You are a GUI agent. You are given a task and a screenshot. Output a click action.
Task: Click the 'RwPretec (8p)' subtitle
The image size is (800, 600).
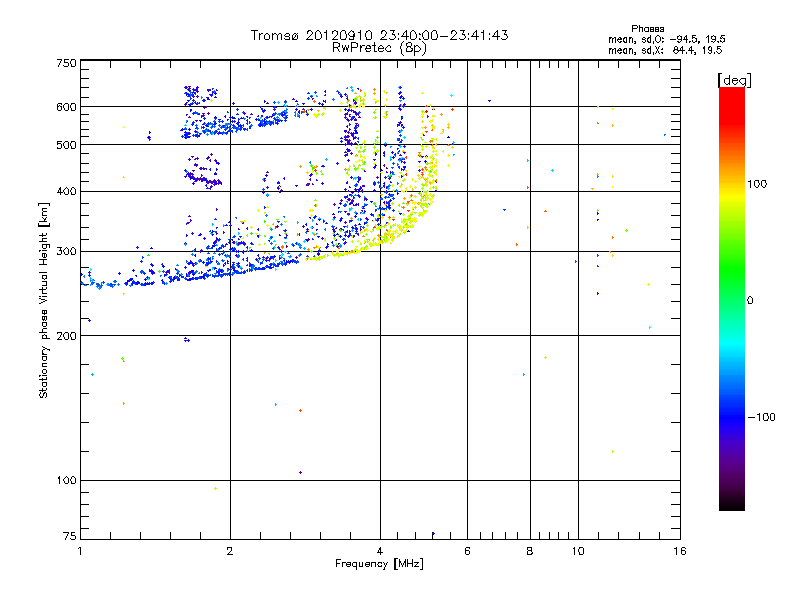pos(379,48)
